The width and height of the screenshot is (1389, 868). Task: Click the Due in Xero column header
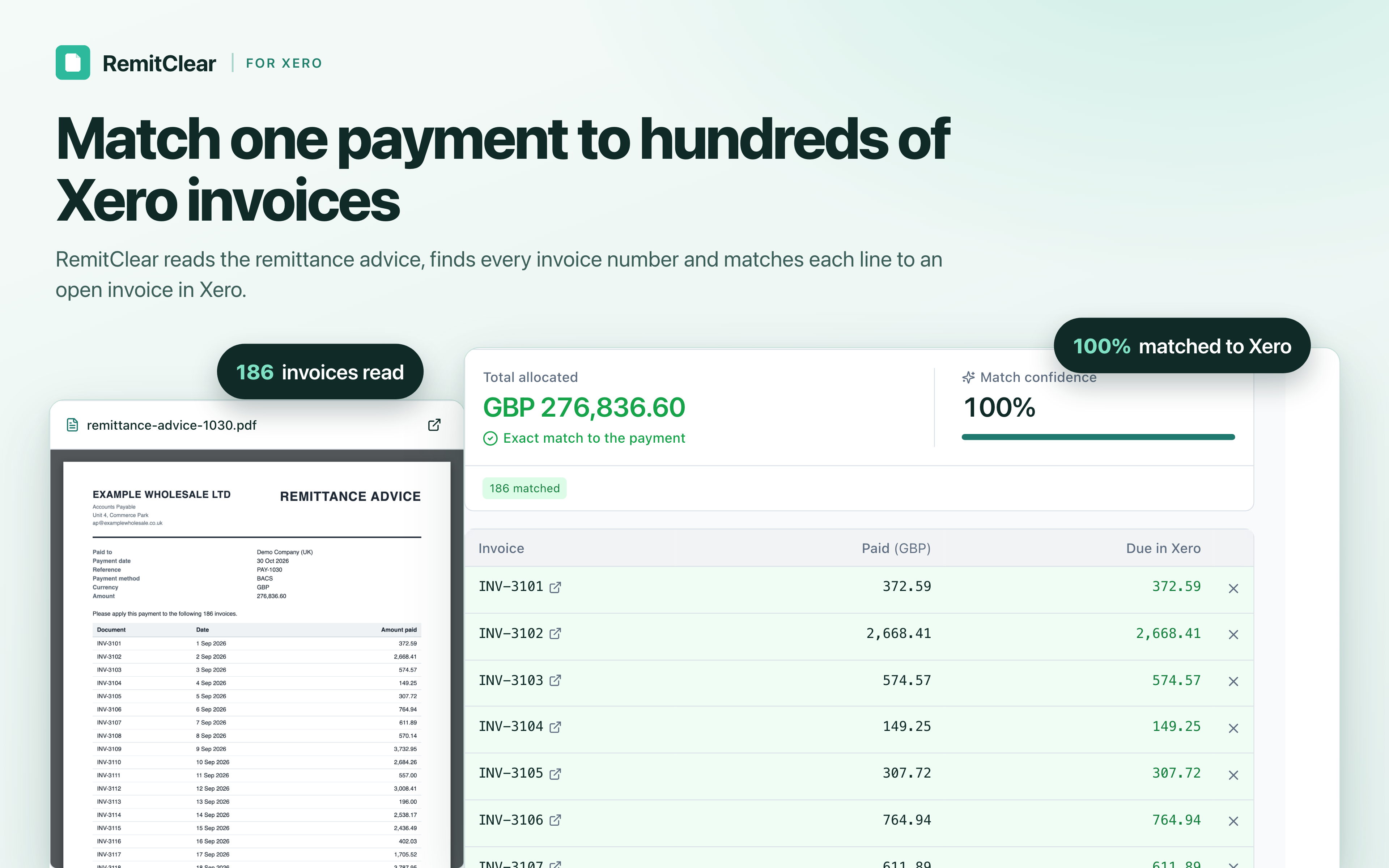1163,548
